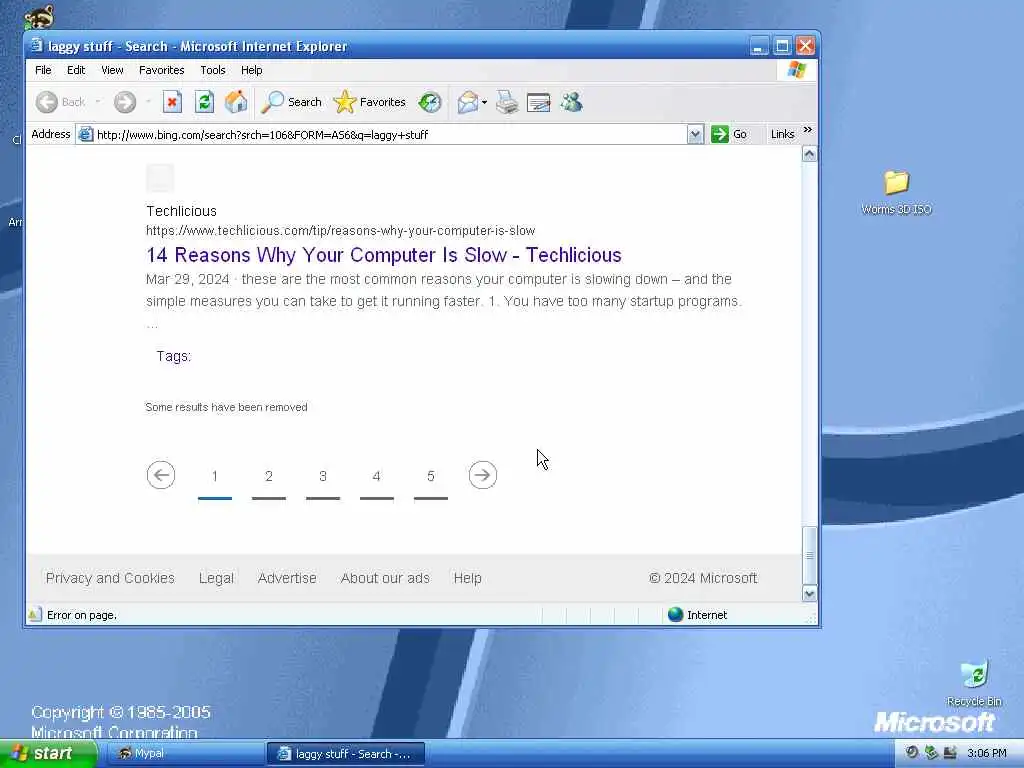Refresh the page using green arrows icon
This screenshot has width=1024, height=768.
click(204, 102)
